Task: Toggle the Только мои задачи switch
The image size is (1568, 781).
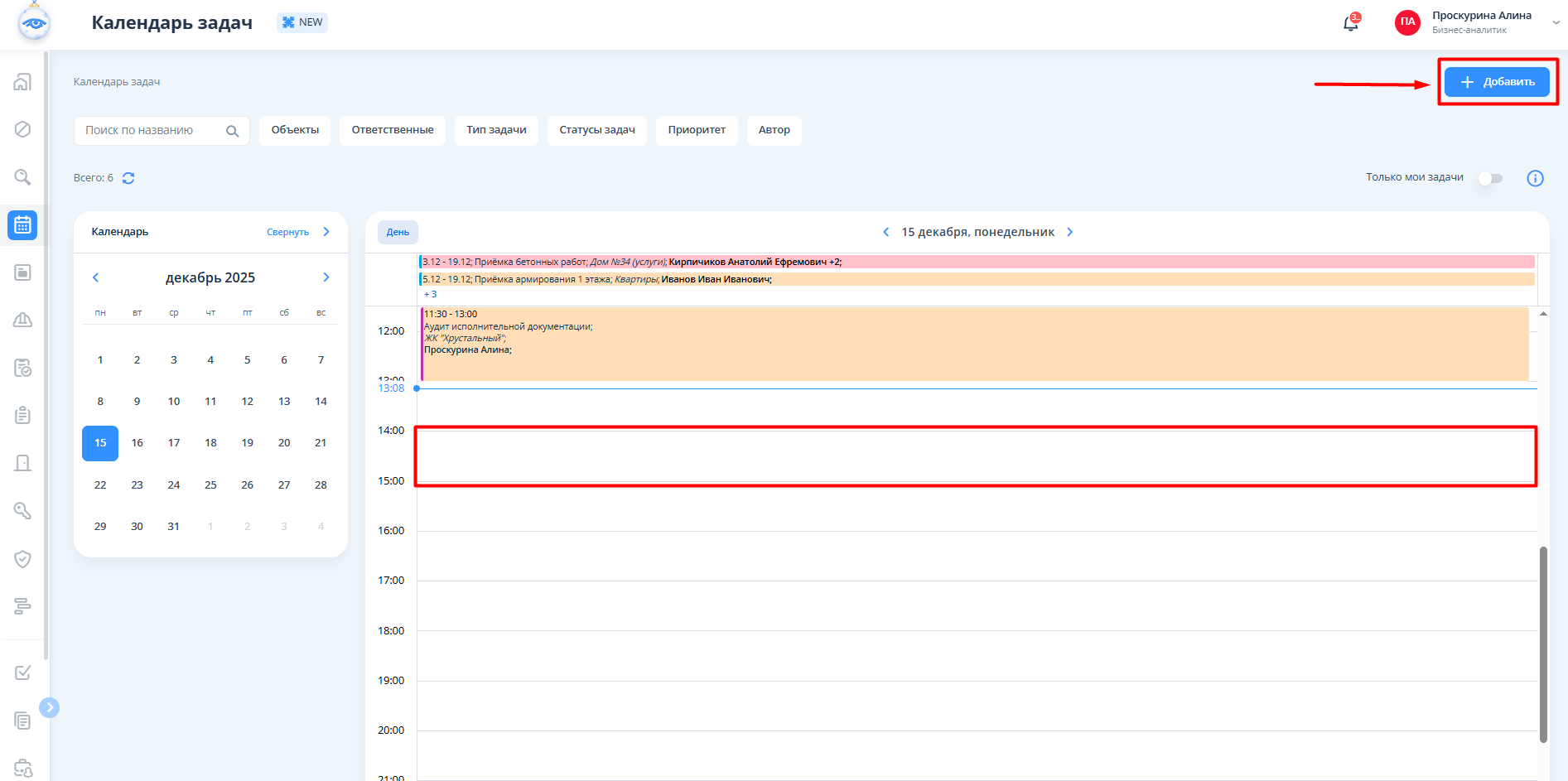Action: 1490,178
